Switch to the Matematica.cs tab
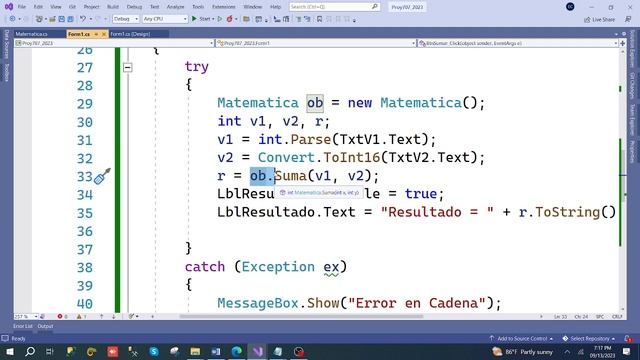 tap(31, 34)
